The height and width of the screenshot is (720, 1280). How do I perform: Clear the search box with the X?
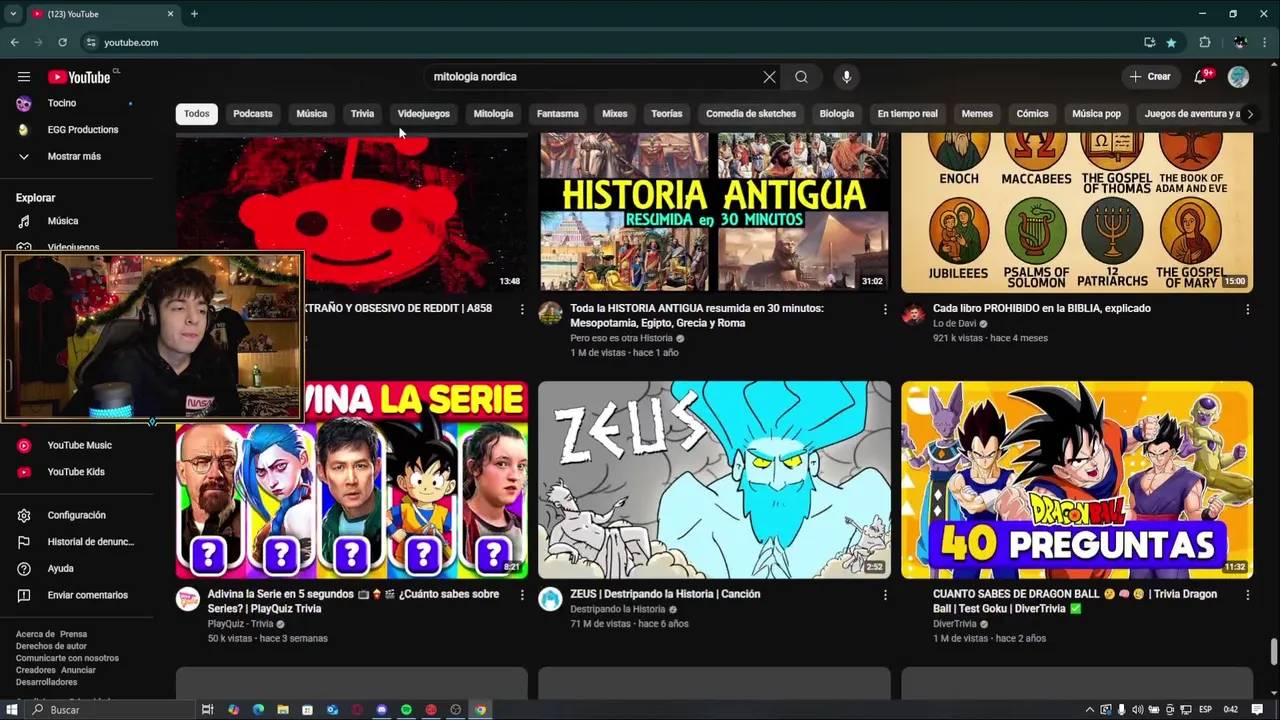769,77
